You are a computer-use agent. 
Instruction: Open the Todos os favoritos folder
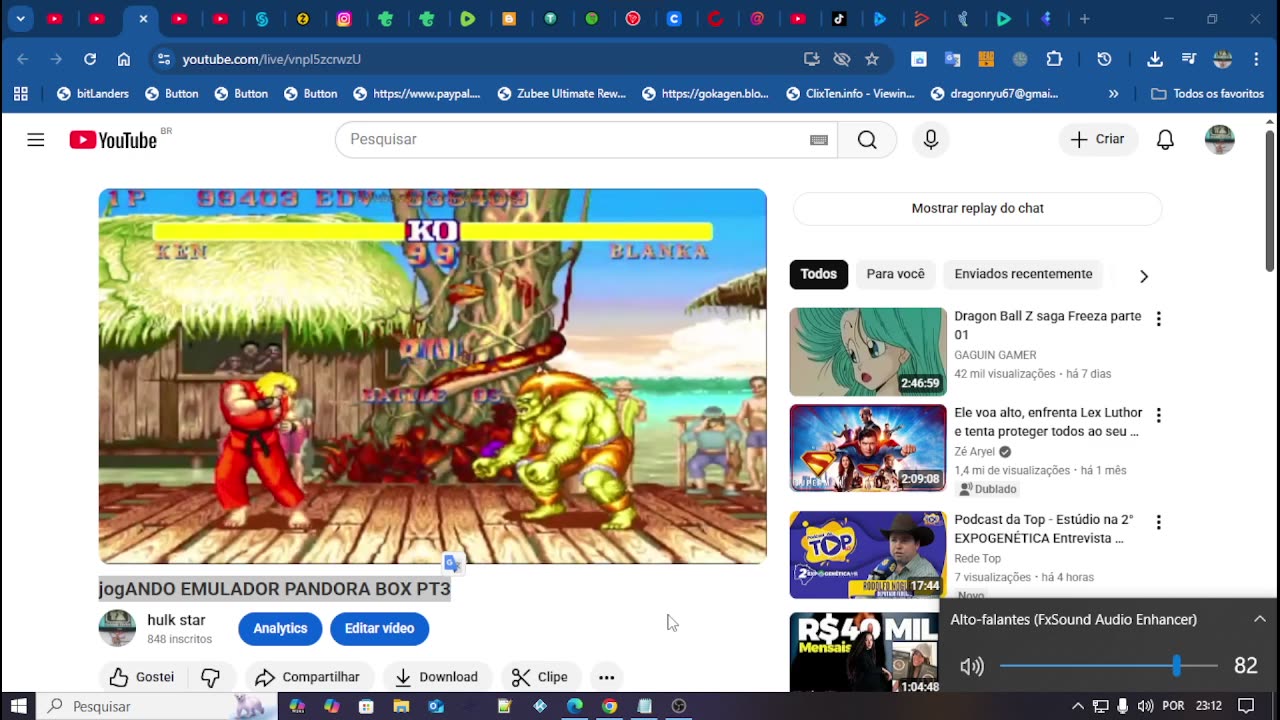[1207, 94]
